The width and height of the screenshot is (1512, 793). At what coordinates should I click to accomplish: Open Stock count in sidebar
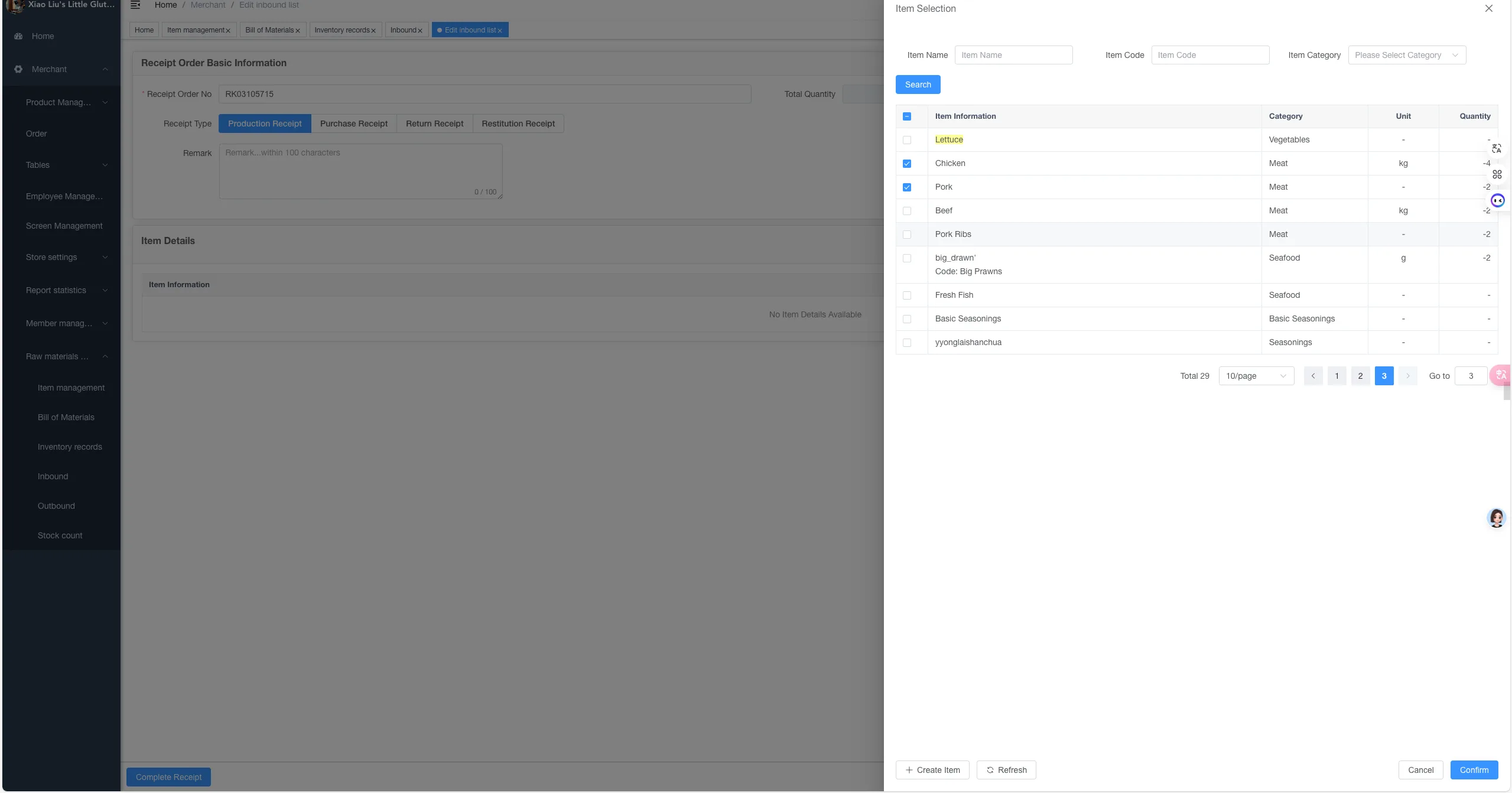[60, 535]
